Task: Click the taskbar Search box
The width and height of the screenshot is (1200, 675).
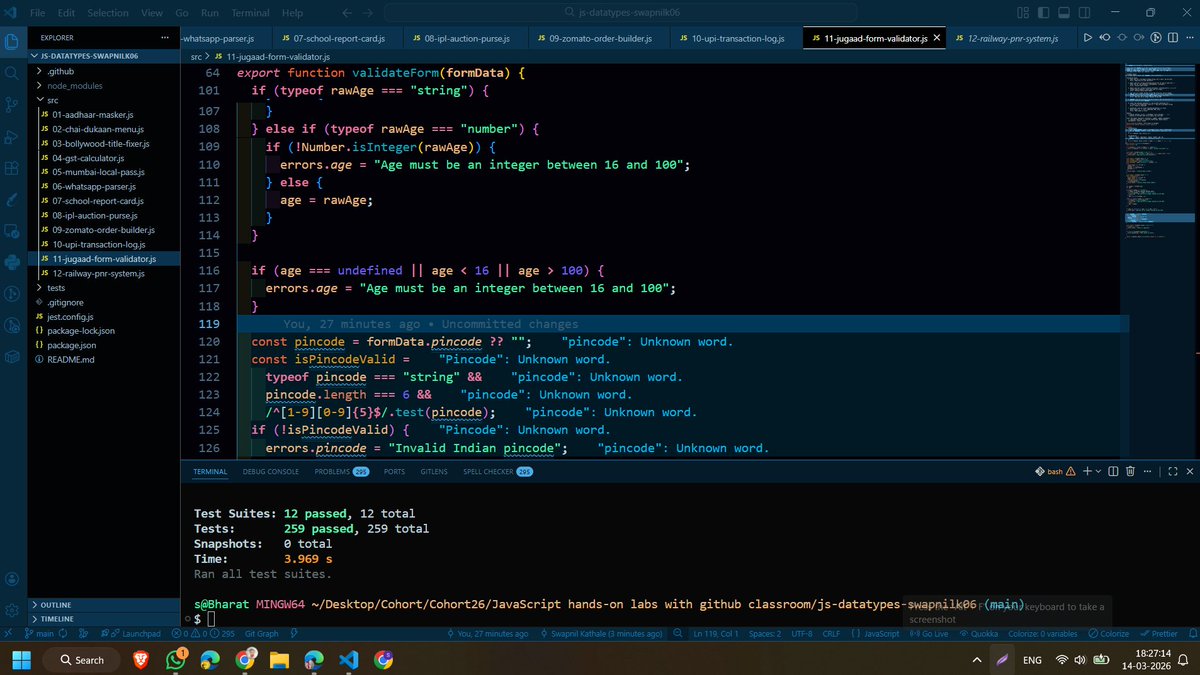Action: (80, 659)
